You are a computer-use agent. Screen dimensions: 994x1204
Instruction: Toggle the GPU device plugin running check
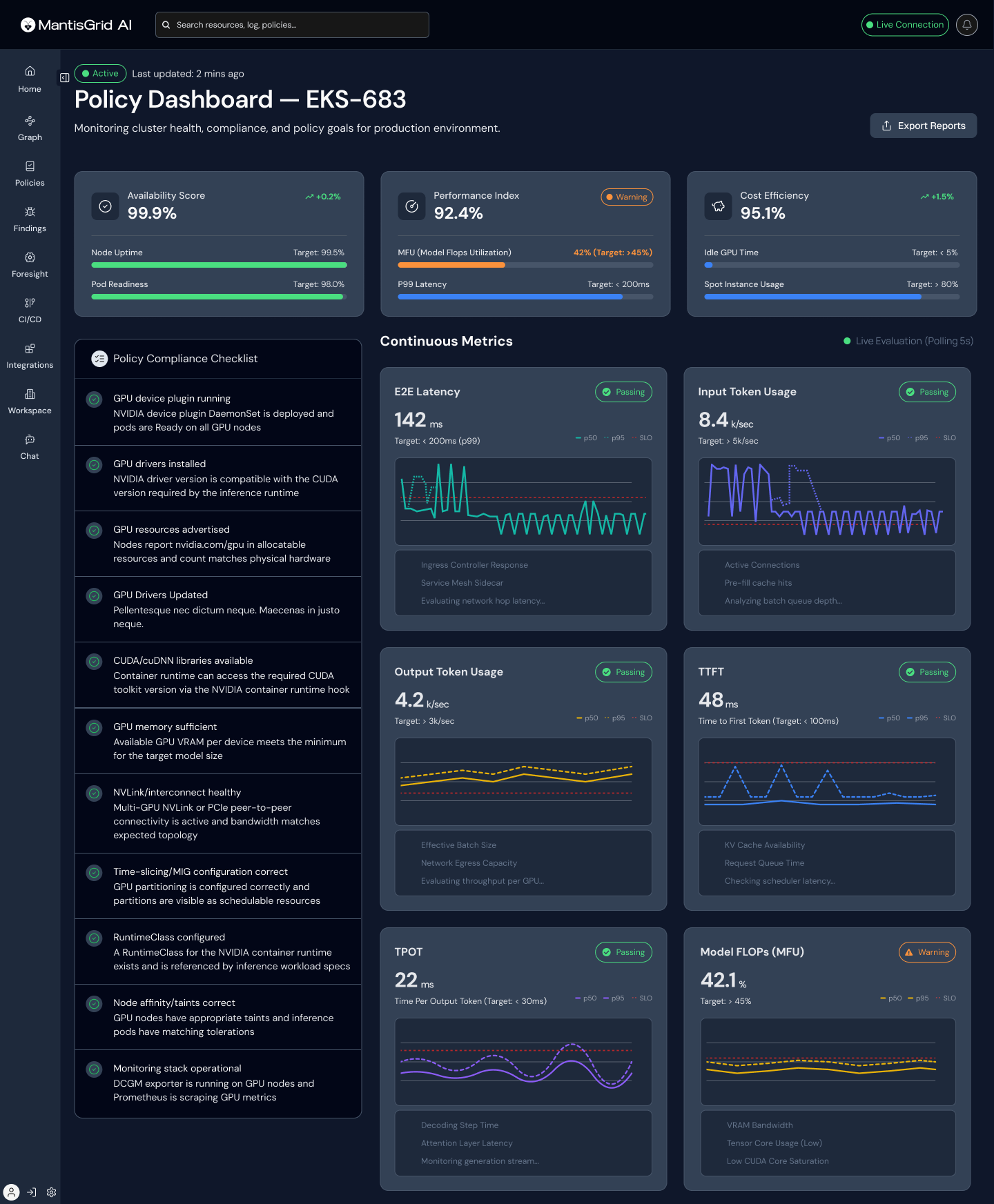click(x=95, y=399)
